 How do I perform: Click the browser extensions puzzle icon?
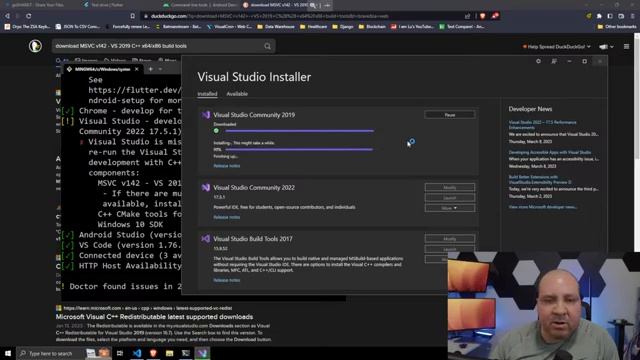tap(599, 16)
